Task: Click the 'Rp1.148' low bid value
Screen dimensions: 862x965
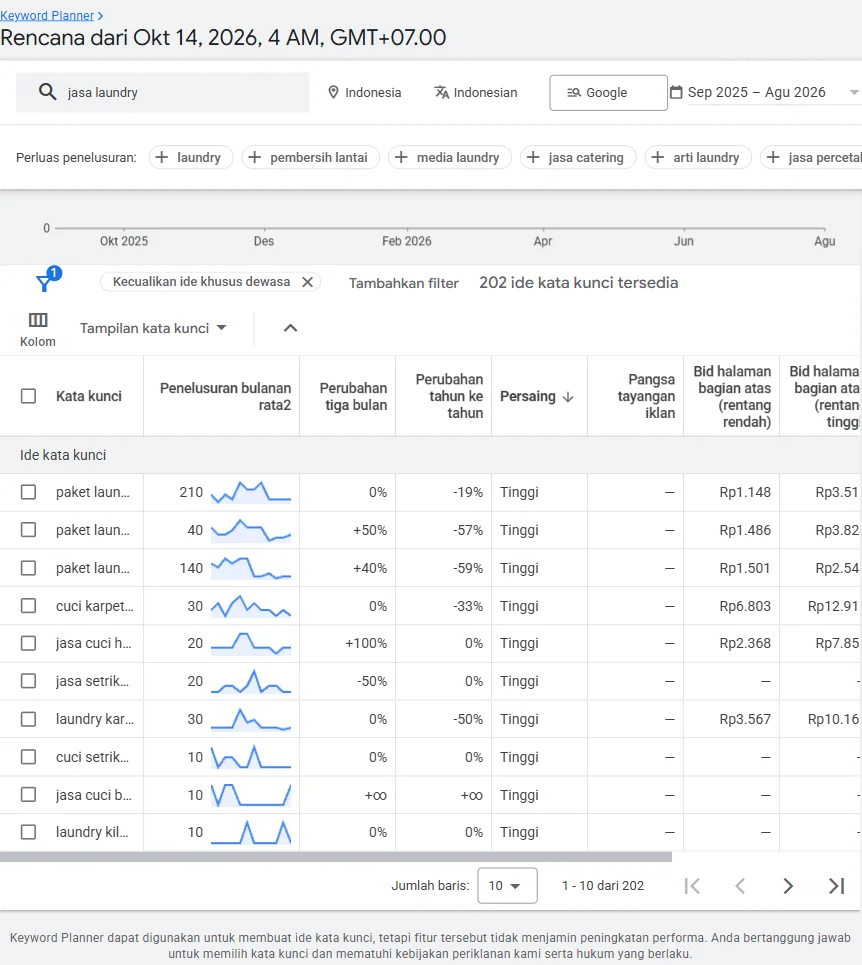Action: (x=745, y=492)
